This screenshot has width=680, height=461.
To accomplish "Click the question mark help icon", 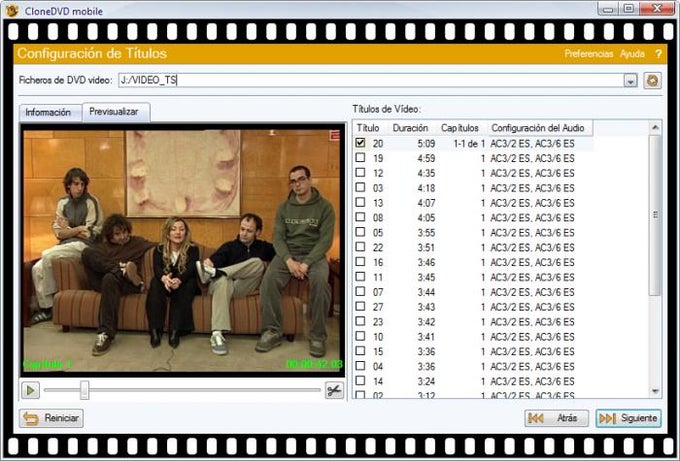I will pyautogui.click(x=658, y=54).
